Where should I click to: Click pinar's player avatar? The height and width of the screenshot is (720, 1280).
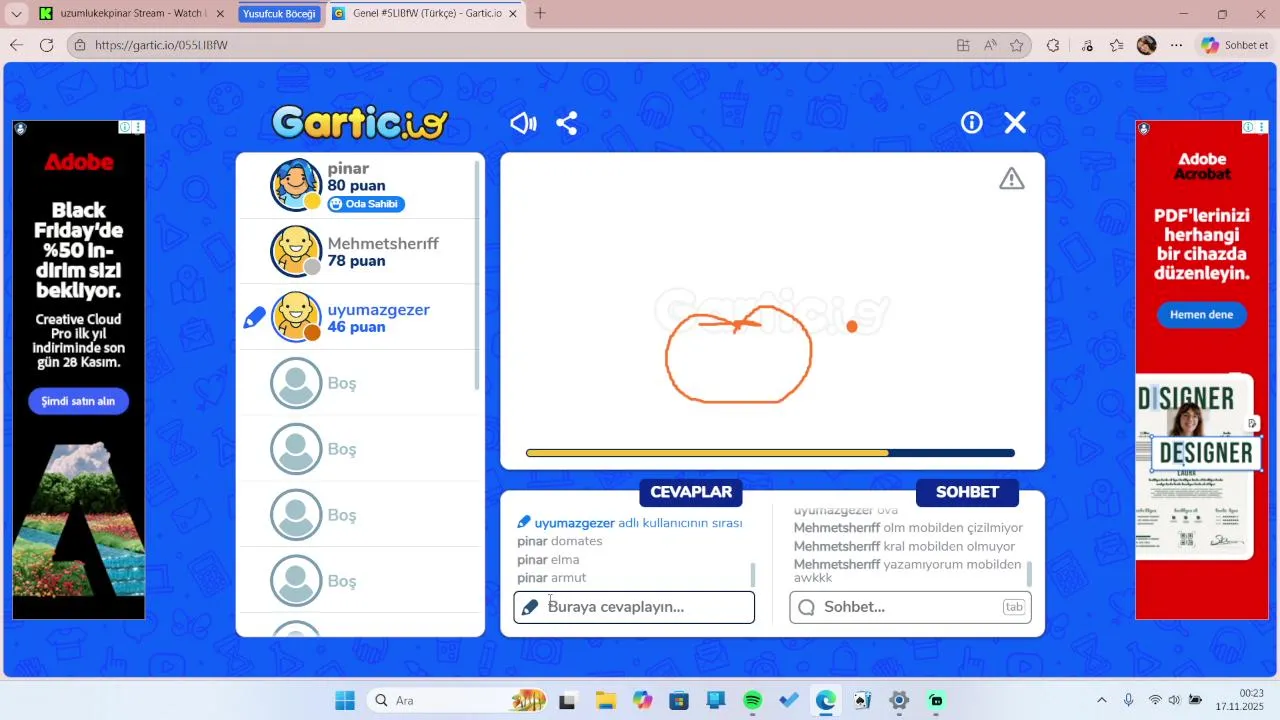pos(296,185)
